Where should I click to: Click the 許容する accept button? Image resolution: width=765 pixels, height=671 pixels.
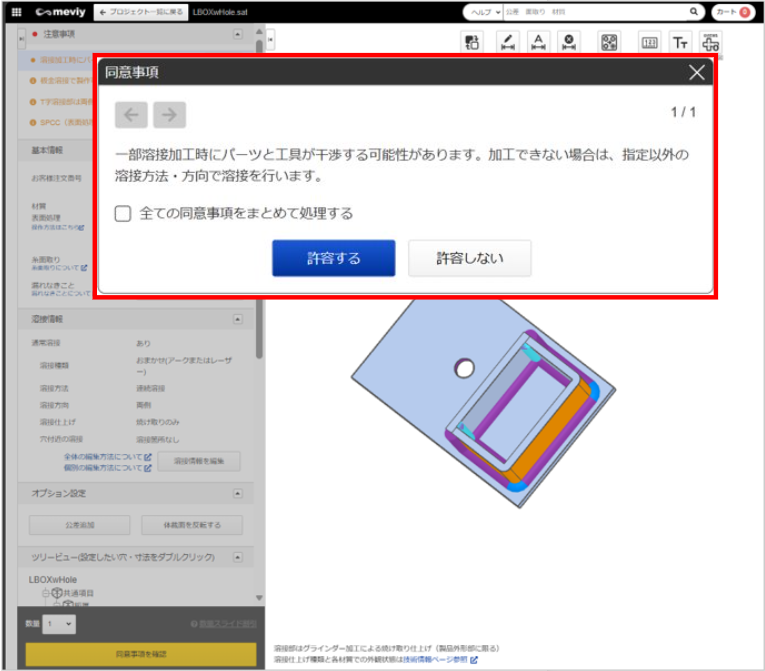[333, 258]
